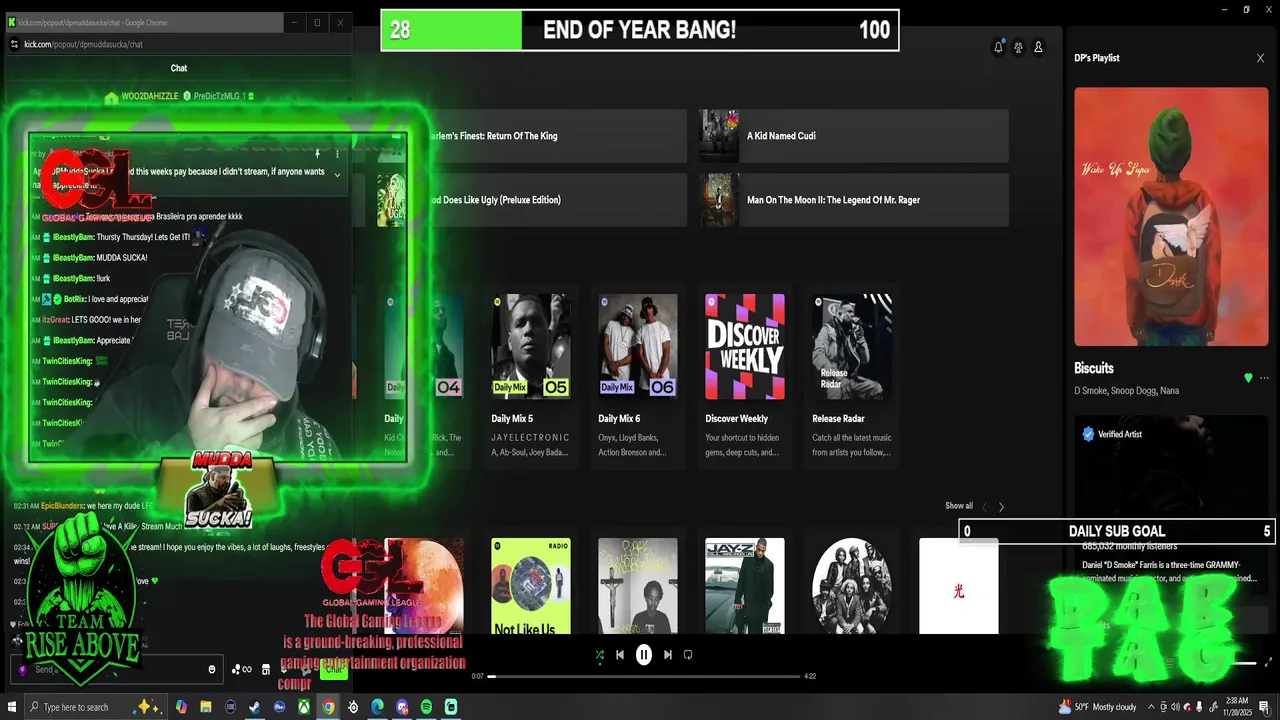
Task: Open Daily Mix 5 cover
Action: (x=531, y=346)
